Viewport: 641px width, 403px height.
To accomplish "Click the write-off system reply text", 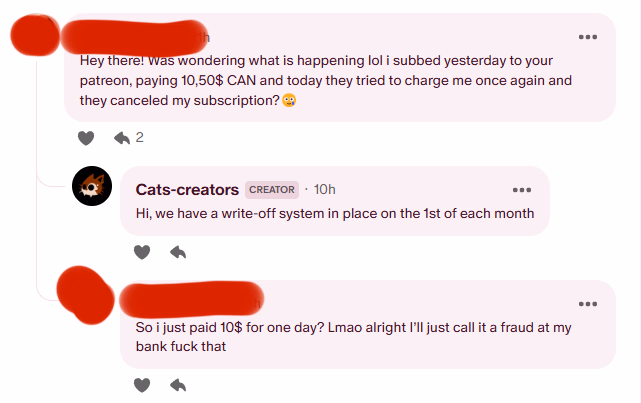I will 334,213.
